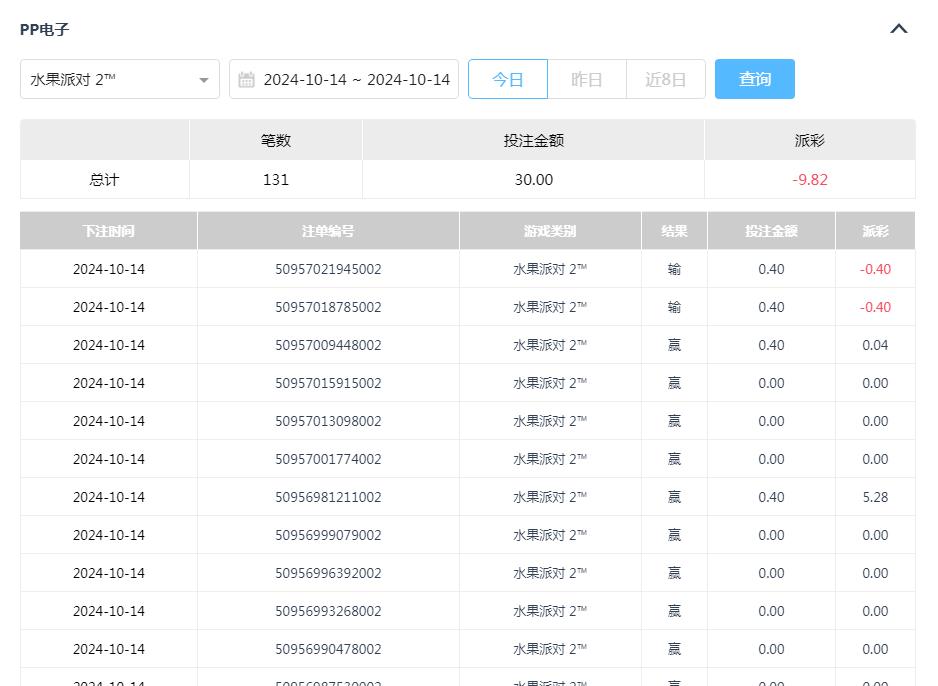Click the 派彩 column header

(x=875, y=230)
